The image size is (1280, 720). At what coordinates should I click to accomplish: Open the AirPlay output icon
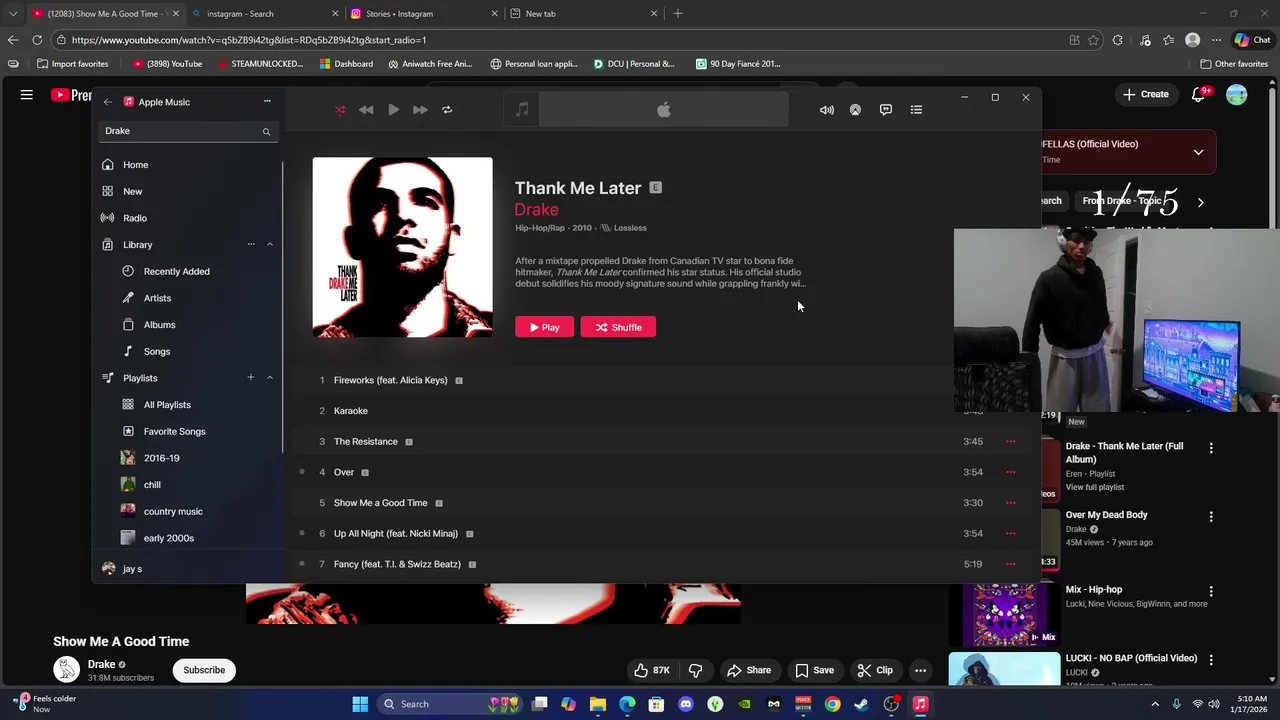click(855, 110)
